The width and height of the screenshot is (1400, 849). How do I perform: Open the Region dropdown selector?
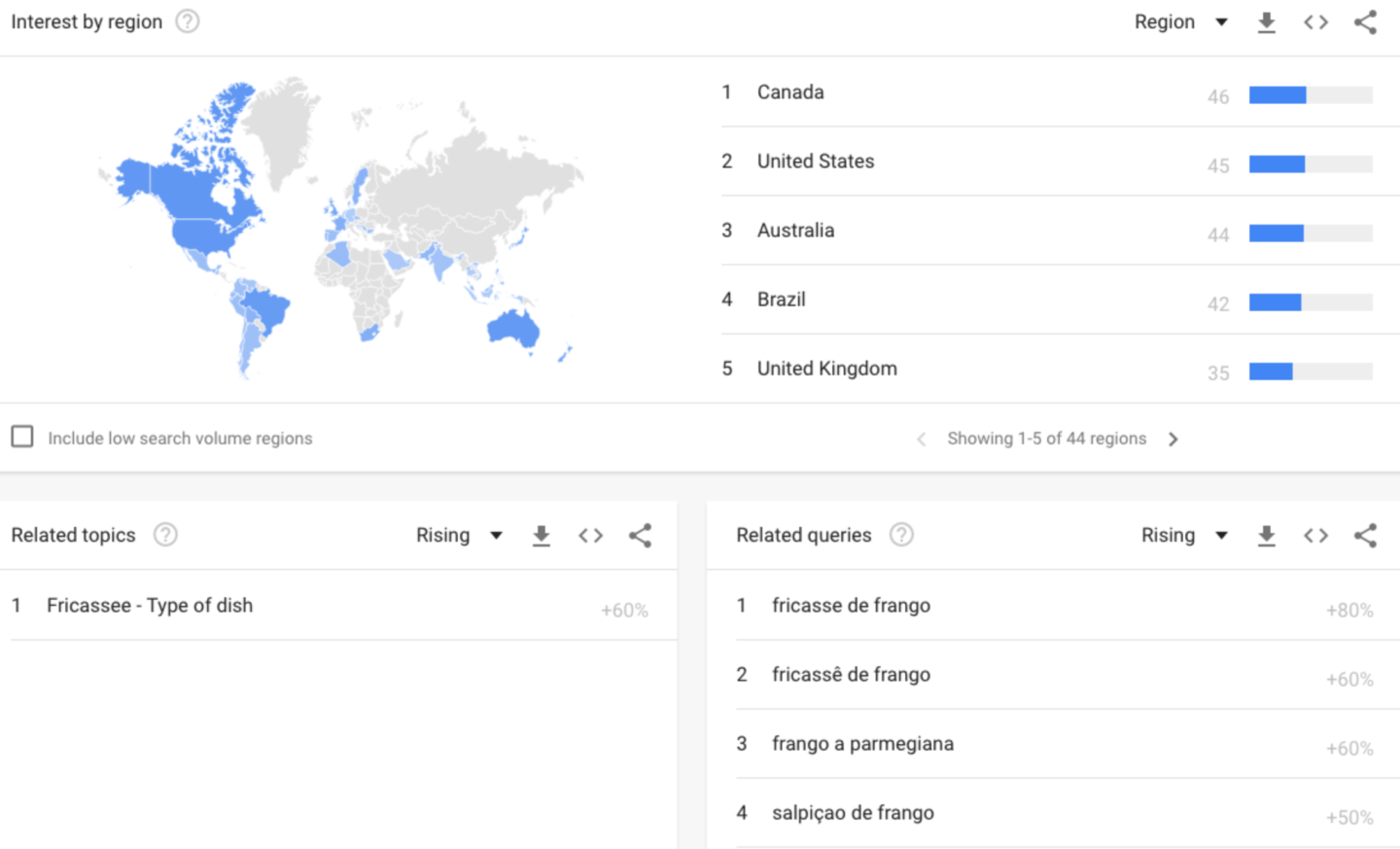(x=1180, y=22)
